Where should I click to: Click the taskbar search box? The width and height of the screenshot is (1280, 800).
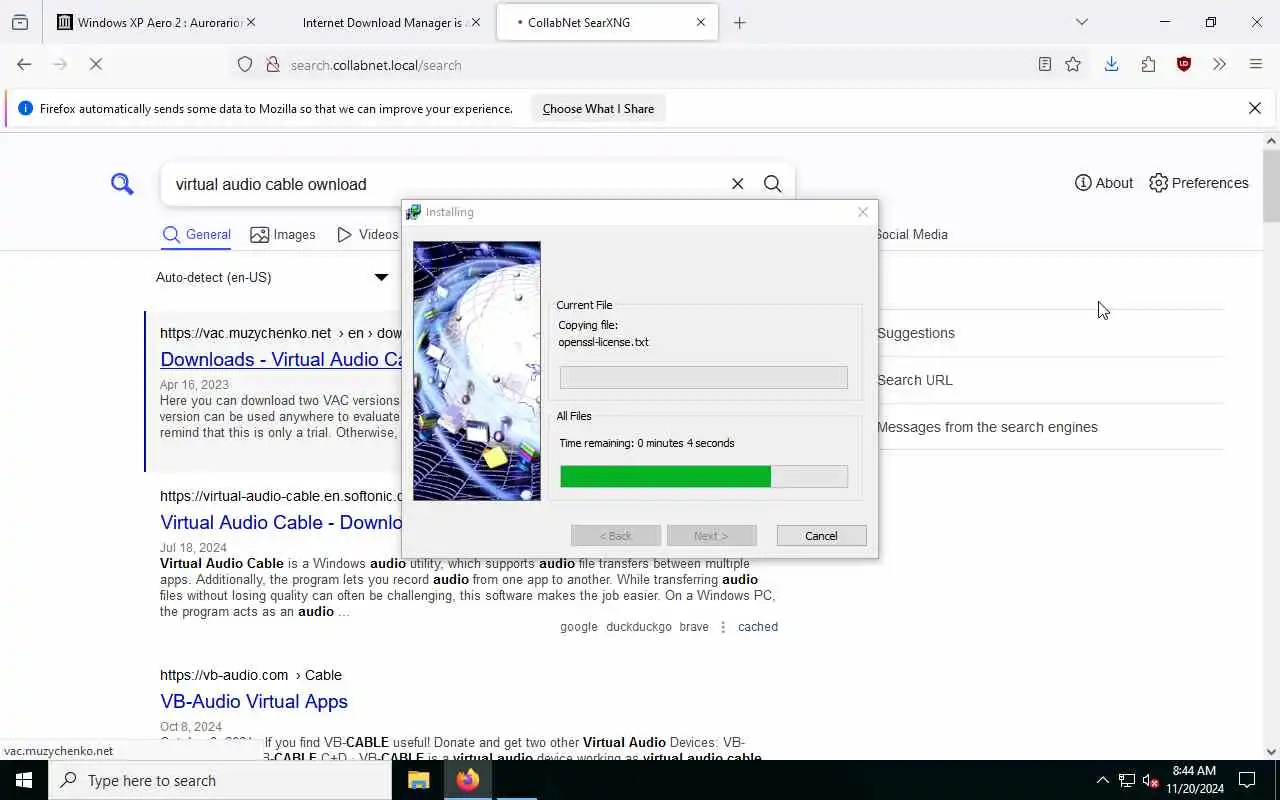click(220, 780)
